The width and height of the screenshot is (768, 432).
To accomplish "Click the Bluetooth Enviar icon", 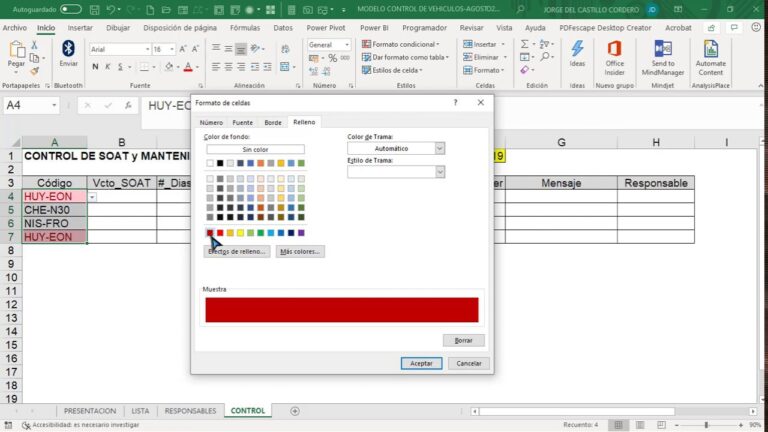I will [x=68, y=50].
